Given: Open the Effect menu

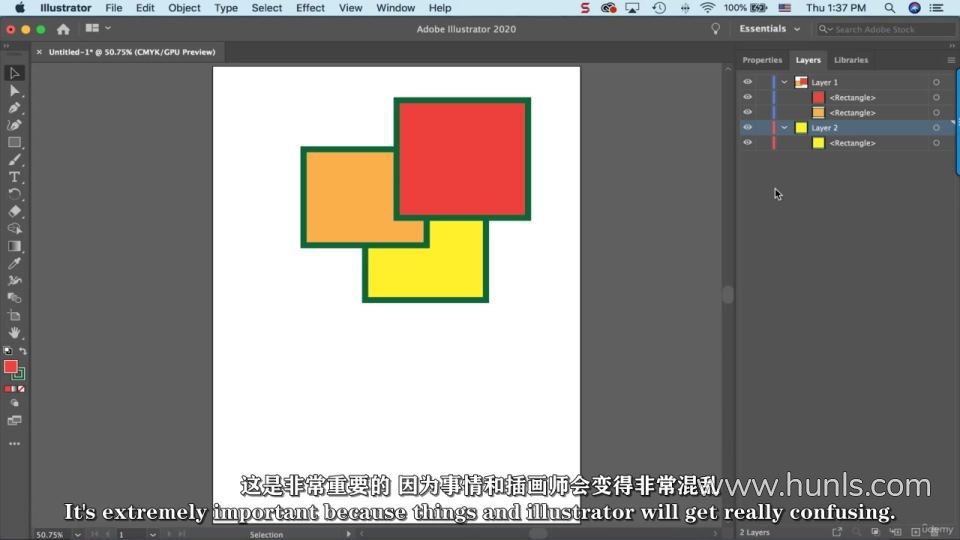Looking at the screenshot, I should tap(310, 8).
